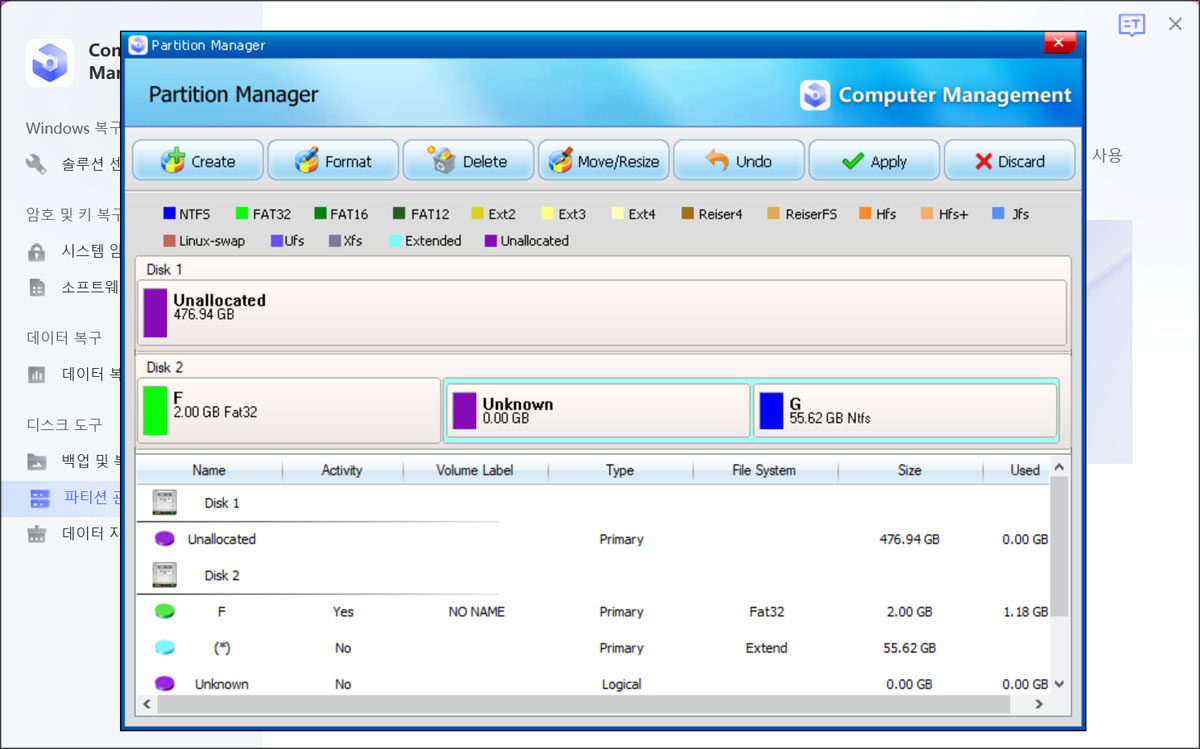Viewport: 1200px width, 749px height.
Task: Click the purple Unallocated color box on Disk 1
Action: pos(155,313)
